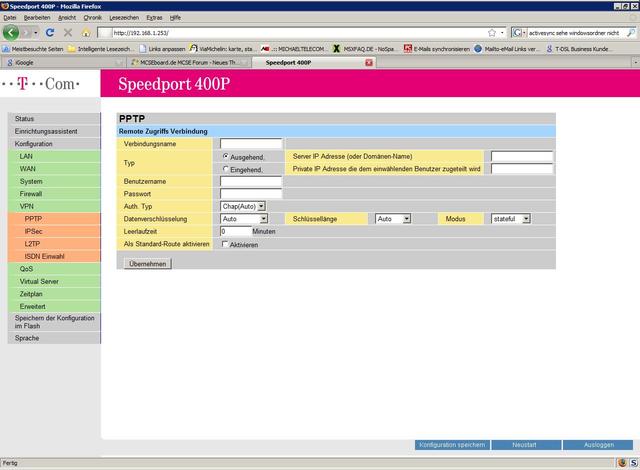Open the E-Mails synchronisieren bookmark
This screenshot has width=640, height=470.
click(437, 49)
